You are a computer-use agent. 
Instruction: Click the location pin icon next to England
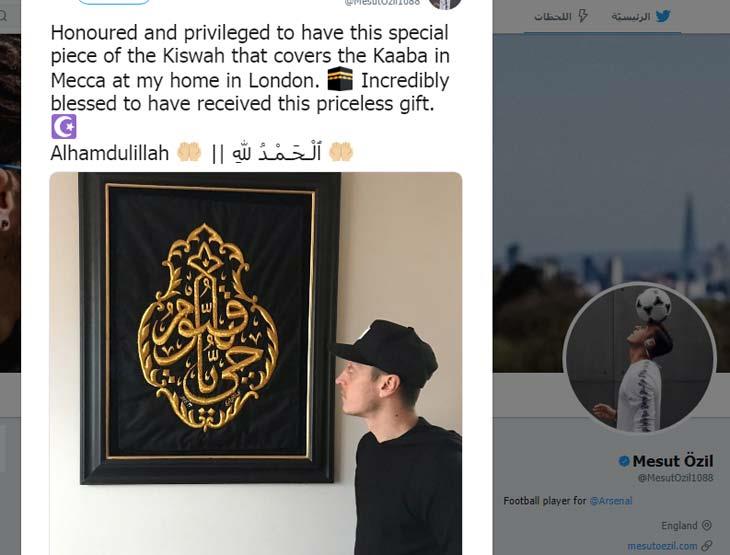tap(706, 525)
